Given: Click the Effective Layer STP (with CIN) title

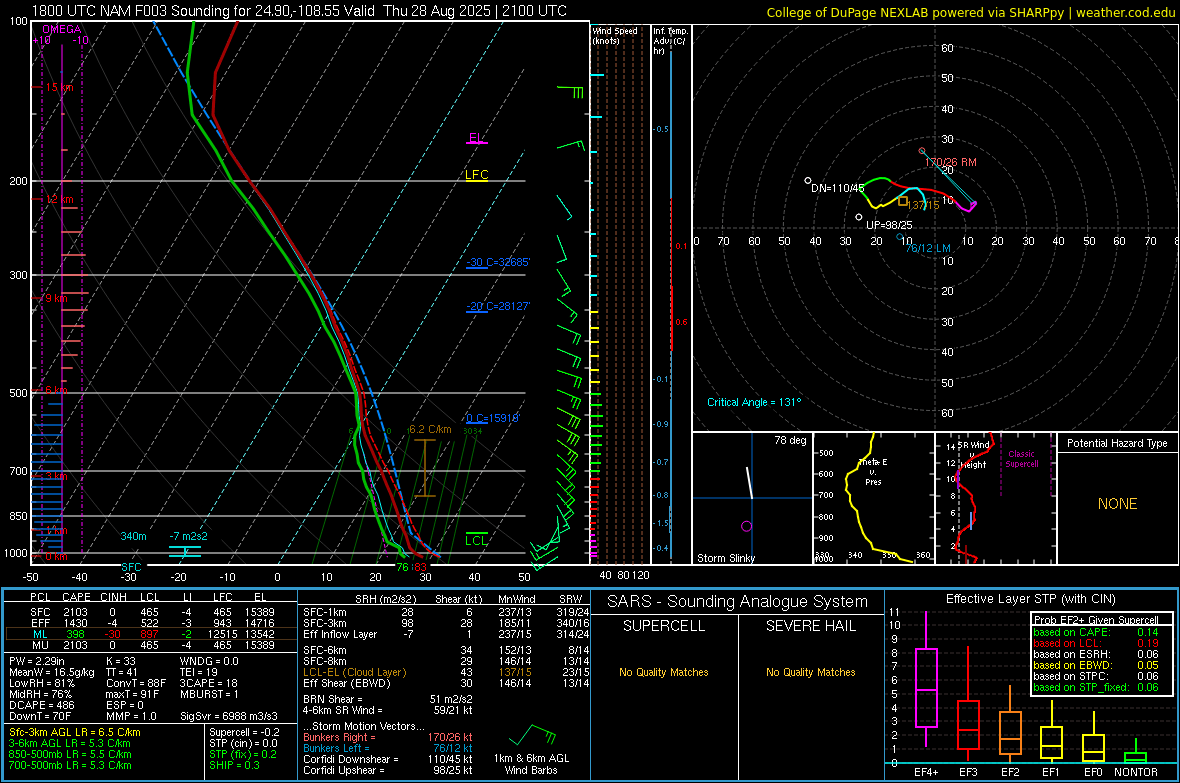Looking at the screenshot, I should tap(1031, 599).
